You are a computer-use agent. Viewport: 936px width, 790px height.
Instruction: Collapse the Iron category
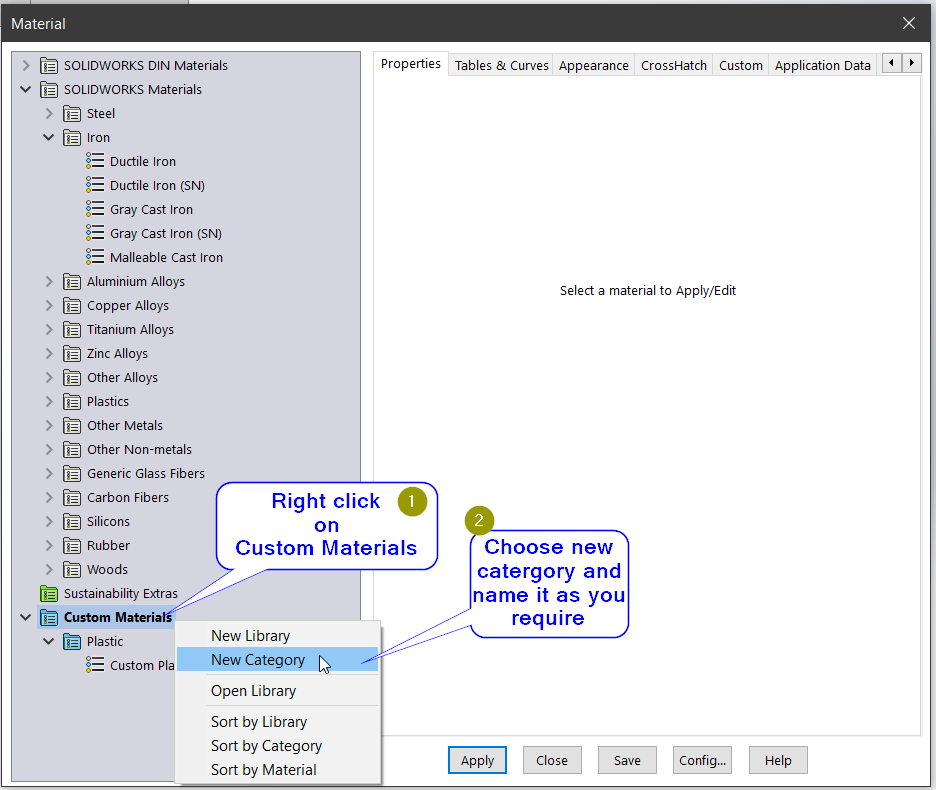49,137
